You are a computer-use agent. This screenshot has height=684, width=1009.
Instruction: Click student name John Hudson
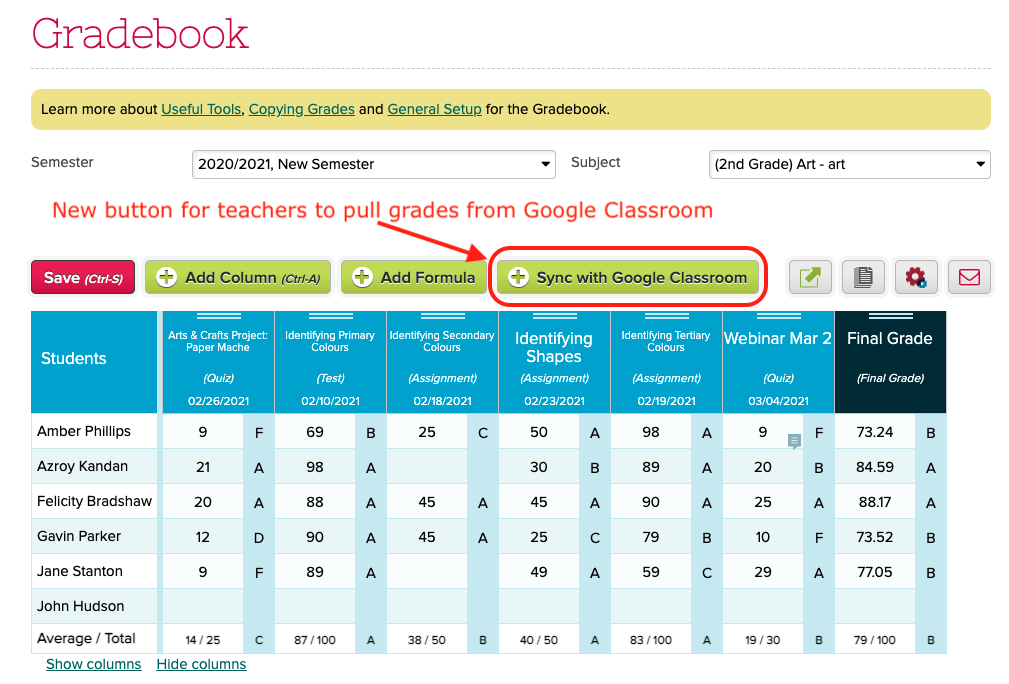click(x=80, y=606)
